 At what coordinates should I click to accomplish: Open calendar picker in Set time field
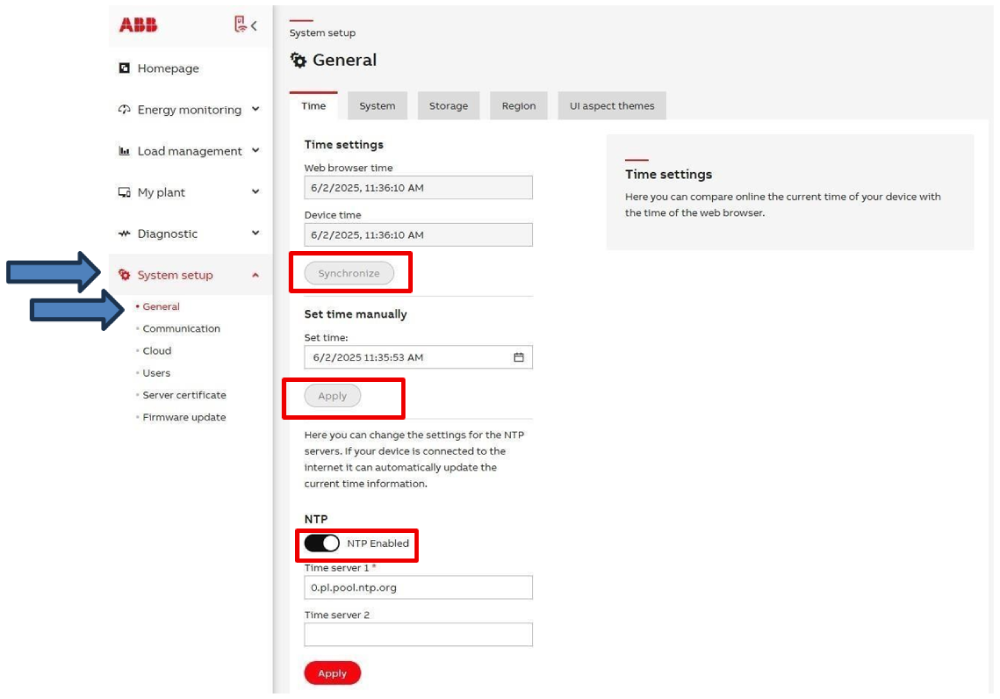pyautogui.click(x=518, y=357)
